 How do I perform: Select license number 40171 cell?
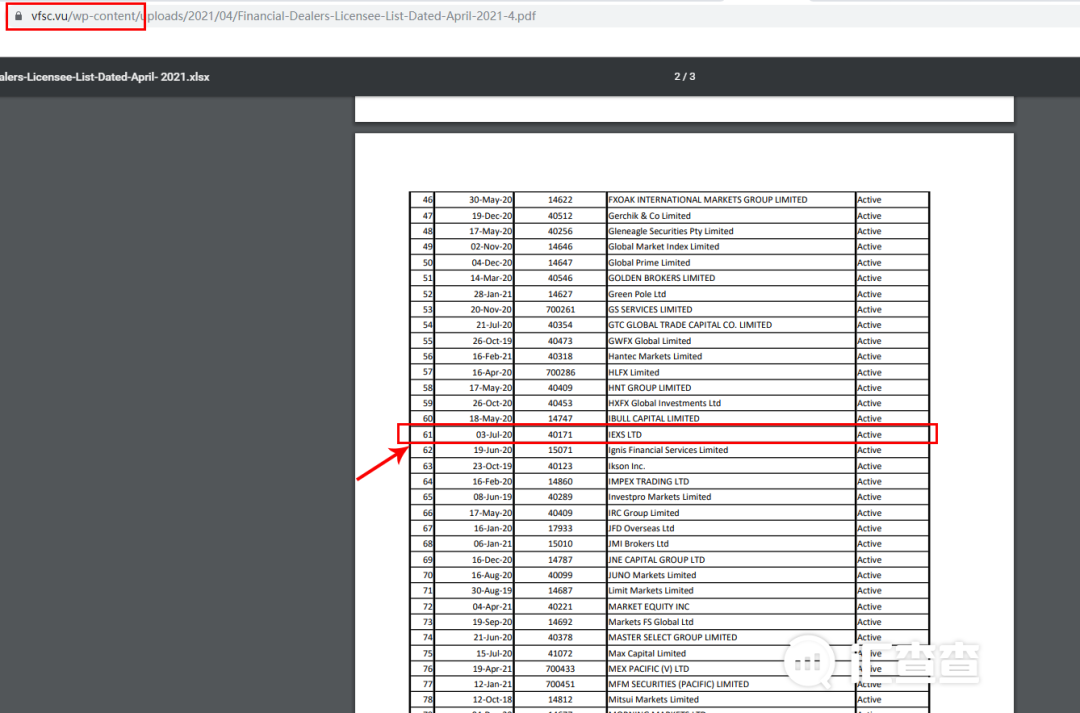coord(560,435)
